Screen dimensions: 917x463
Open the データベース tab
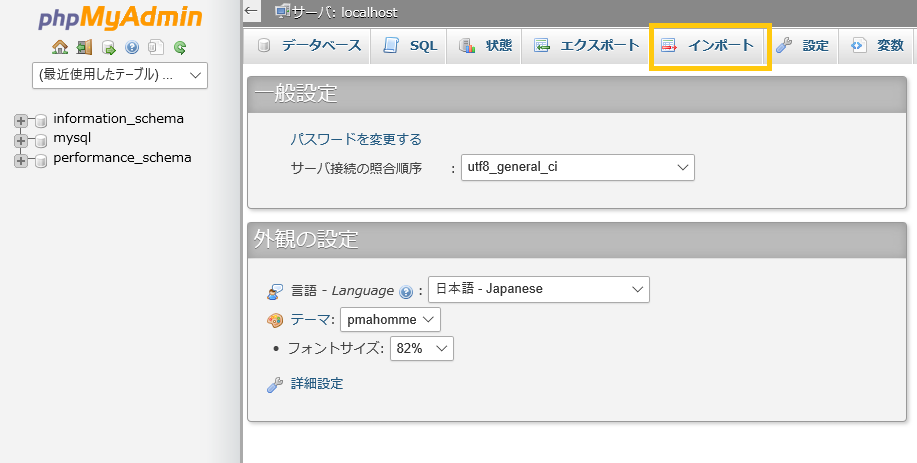click(x=311, y=46)
